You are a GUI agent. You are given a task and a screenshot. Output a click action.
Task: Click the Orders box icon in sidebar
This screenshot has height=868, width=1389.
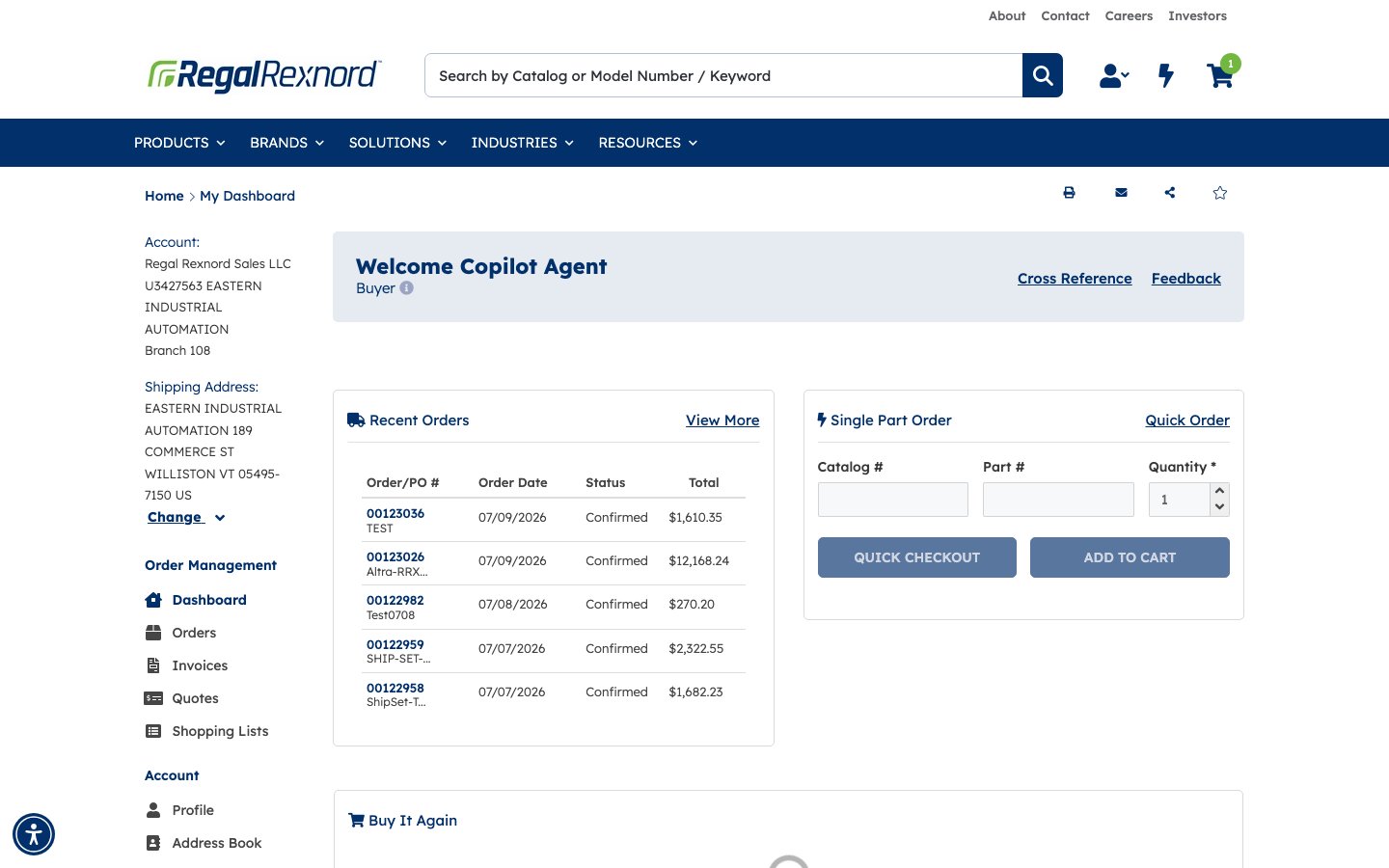click(x=153, y=633)
